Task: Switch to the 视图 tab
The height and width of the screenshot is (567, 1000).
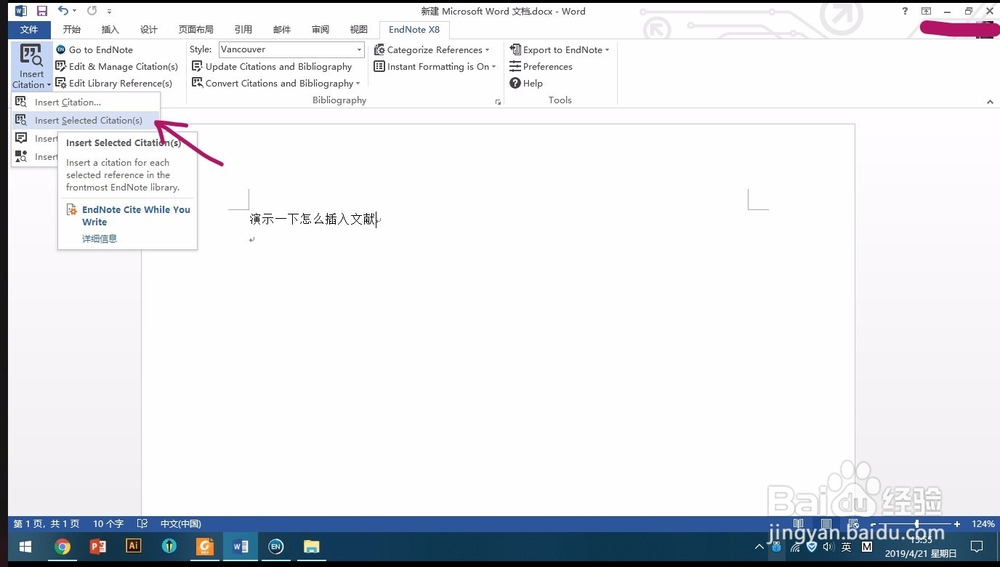Action: click(x=358, y=29)
